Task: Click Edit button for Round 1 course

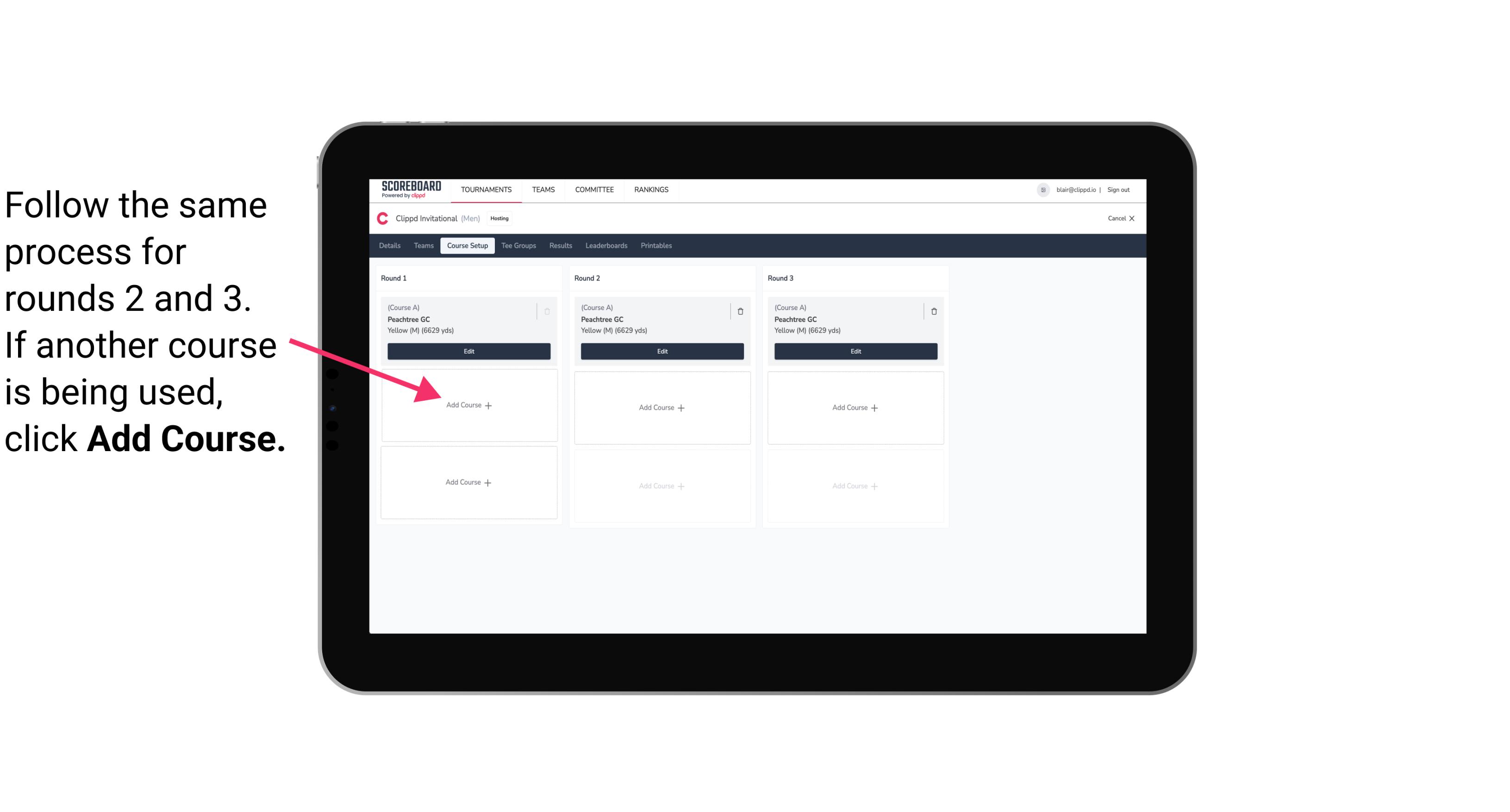Action: [469, 351]
